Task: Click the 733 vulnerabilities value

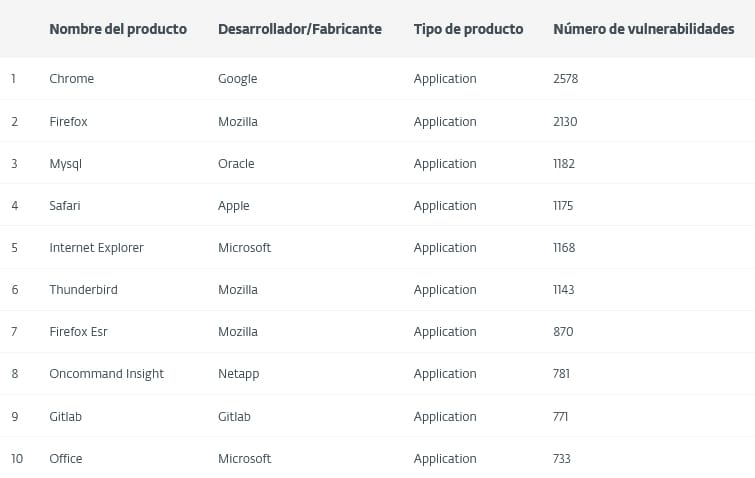Action: coord(562,459)
